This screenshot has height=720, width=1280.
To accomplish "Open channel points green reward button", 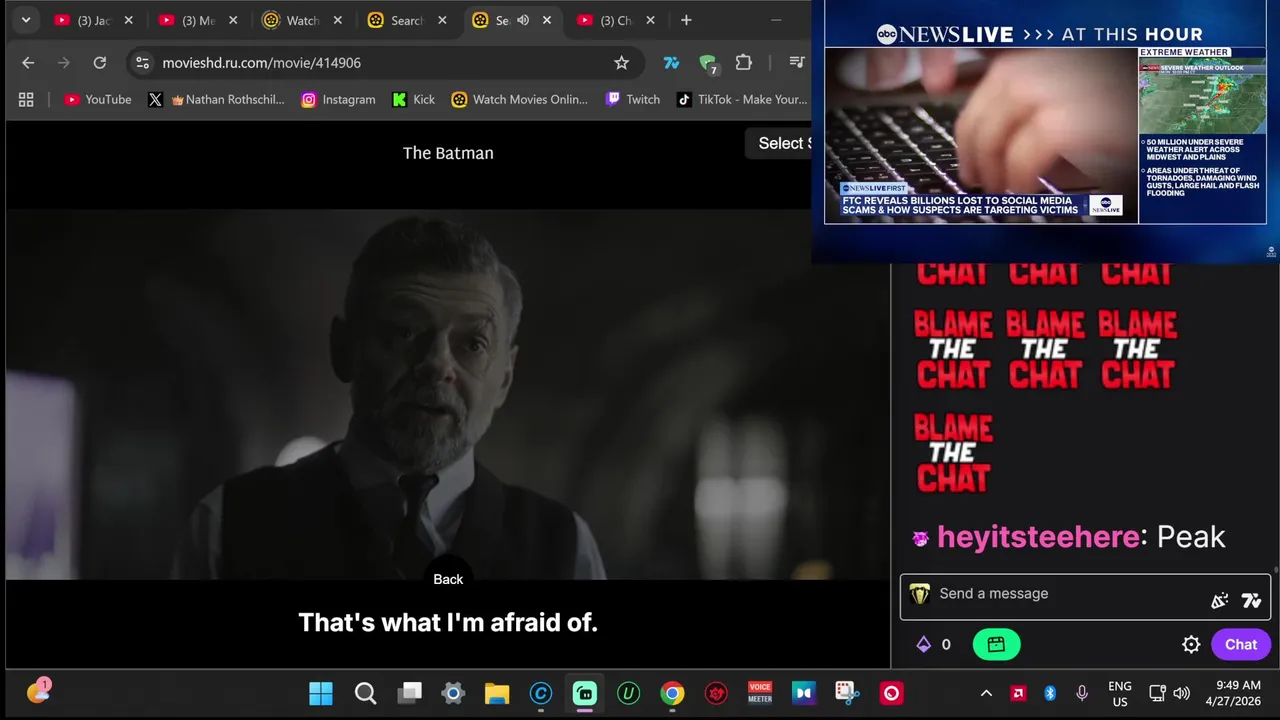I will pyautogui.click(x=996, y=645).
